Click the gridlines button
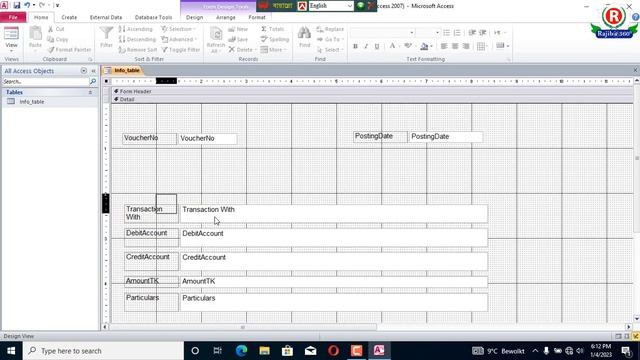The width and height of the screenshot is (640, 360). pyautogui.click(x=481, y=46)
